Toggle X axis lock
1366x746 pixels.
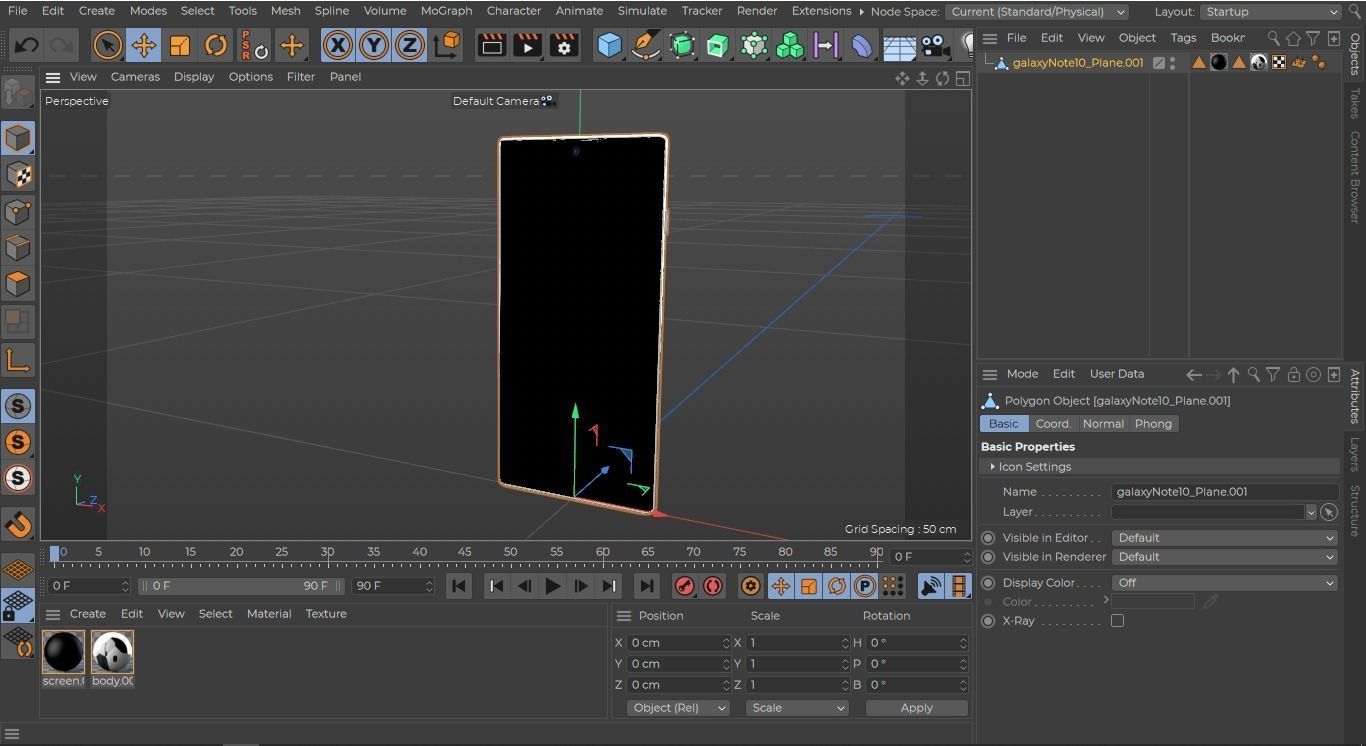click(338, 45)
